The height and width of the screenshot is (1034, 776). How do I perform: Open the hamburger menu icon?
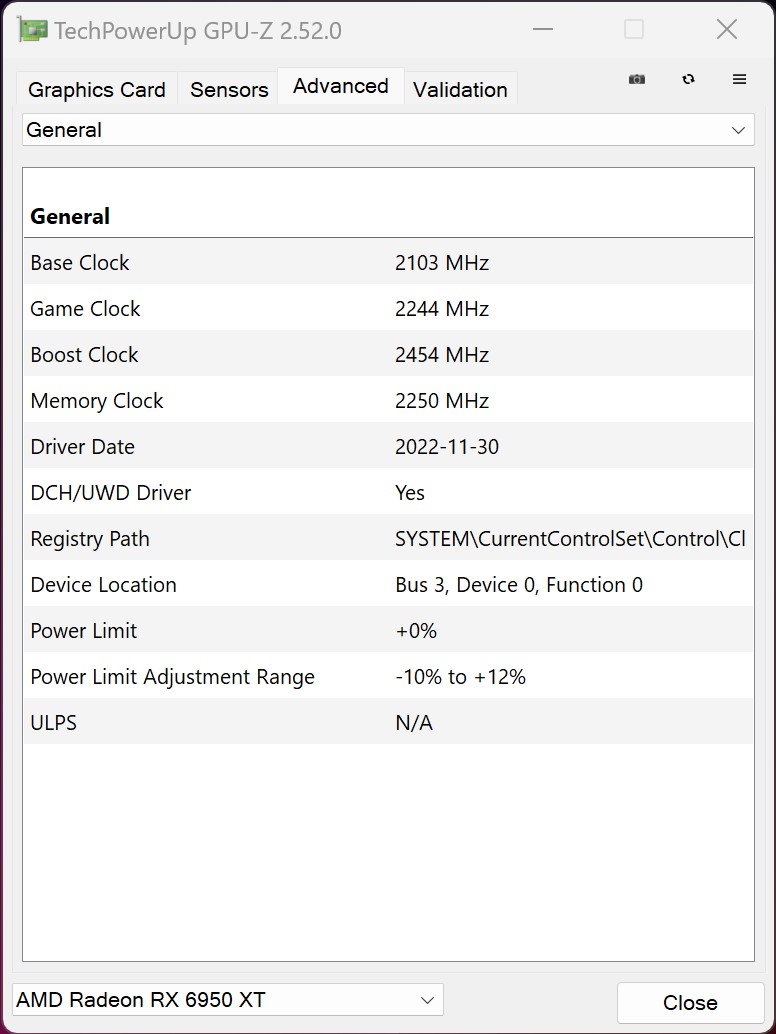pos(739,80)
